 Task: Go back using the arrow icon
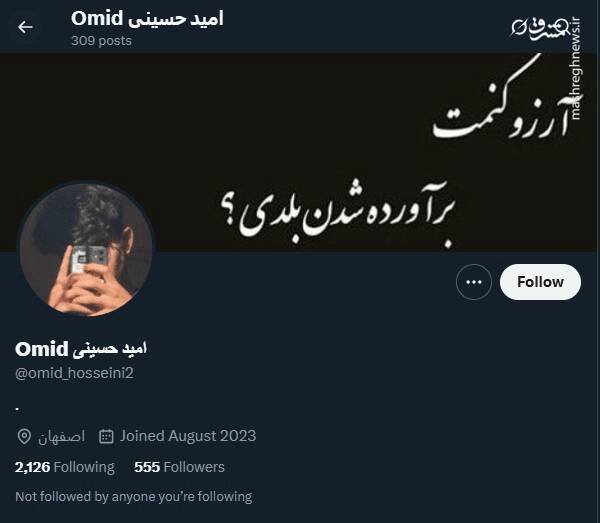coord(25,27)
